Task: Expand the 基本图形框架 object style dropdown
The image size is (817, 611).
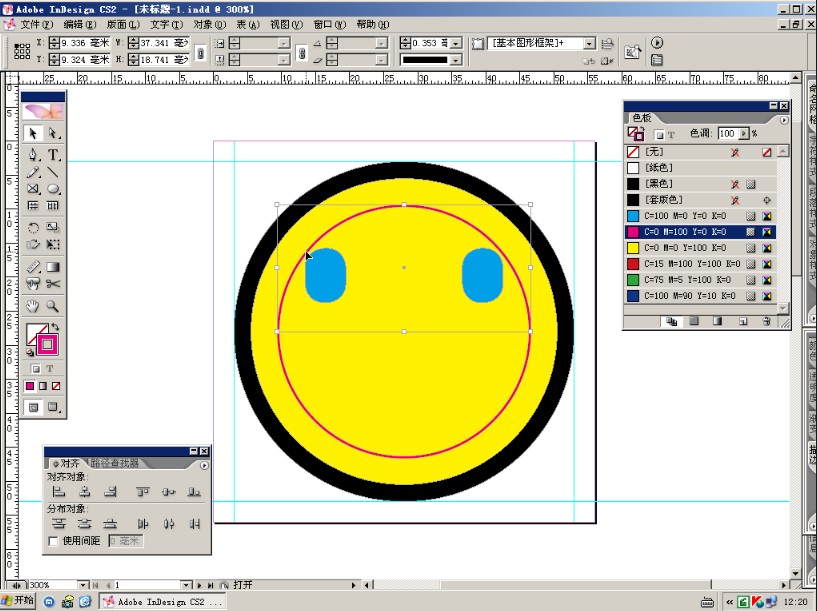Action: click(x=589, y=44)
